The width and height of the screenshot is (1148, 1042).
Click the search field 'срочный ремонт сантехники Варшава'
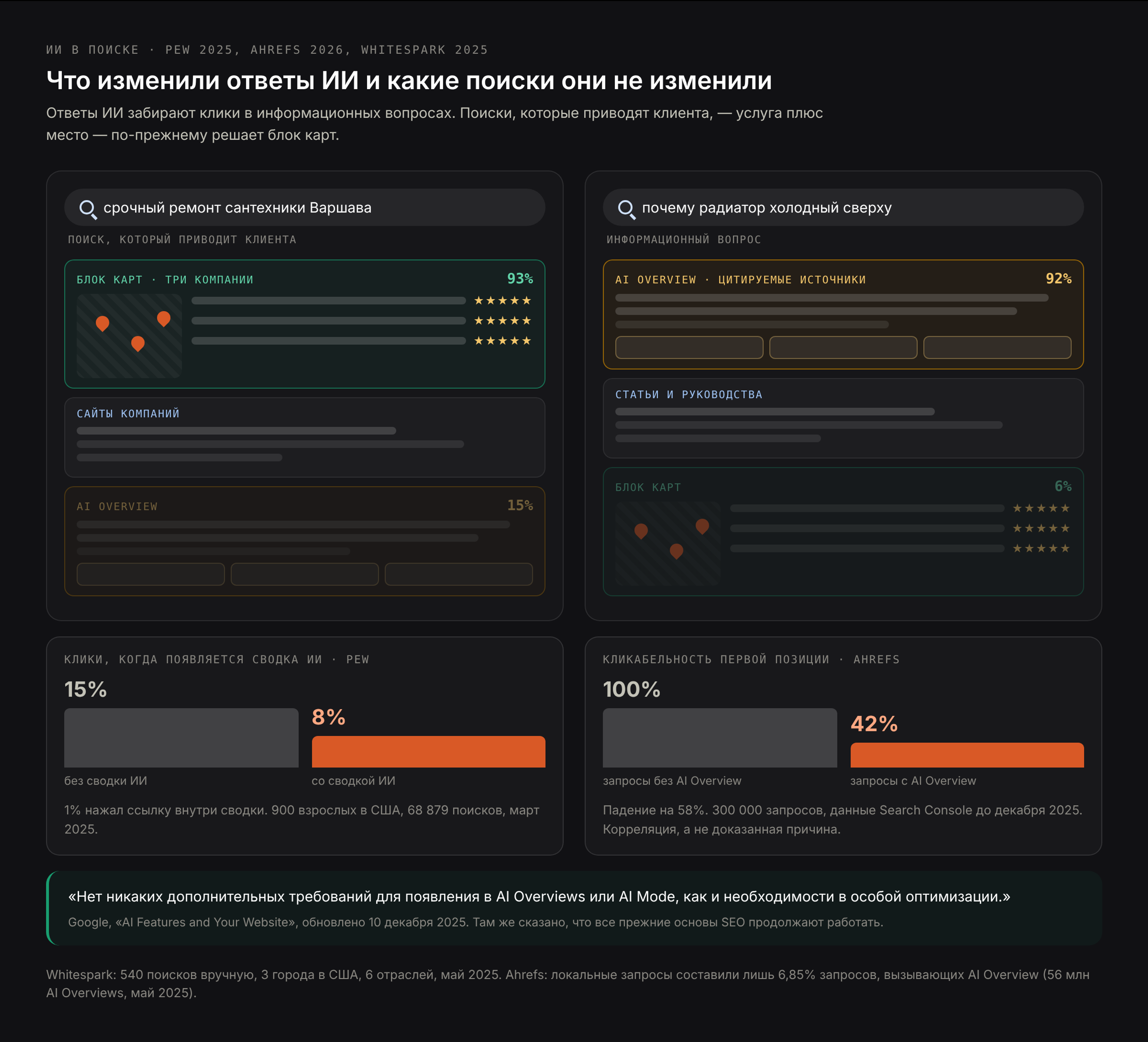[x=305, y=207]
